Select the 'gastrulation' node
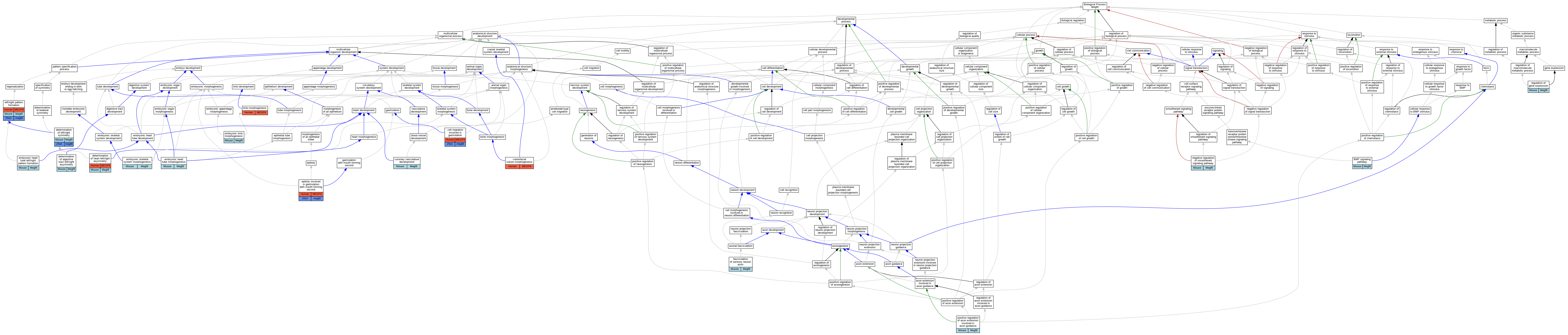 pos(393,111)
